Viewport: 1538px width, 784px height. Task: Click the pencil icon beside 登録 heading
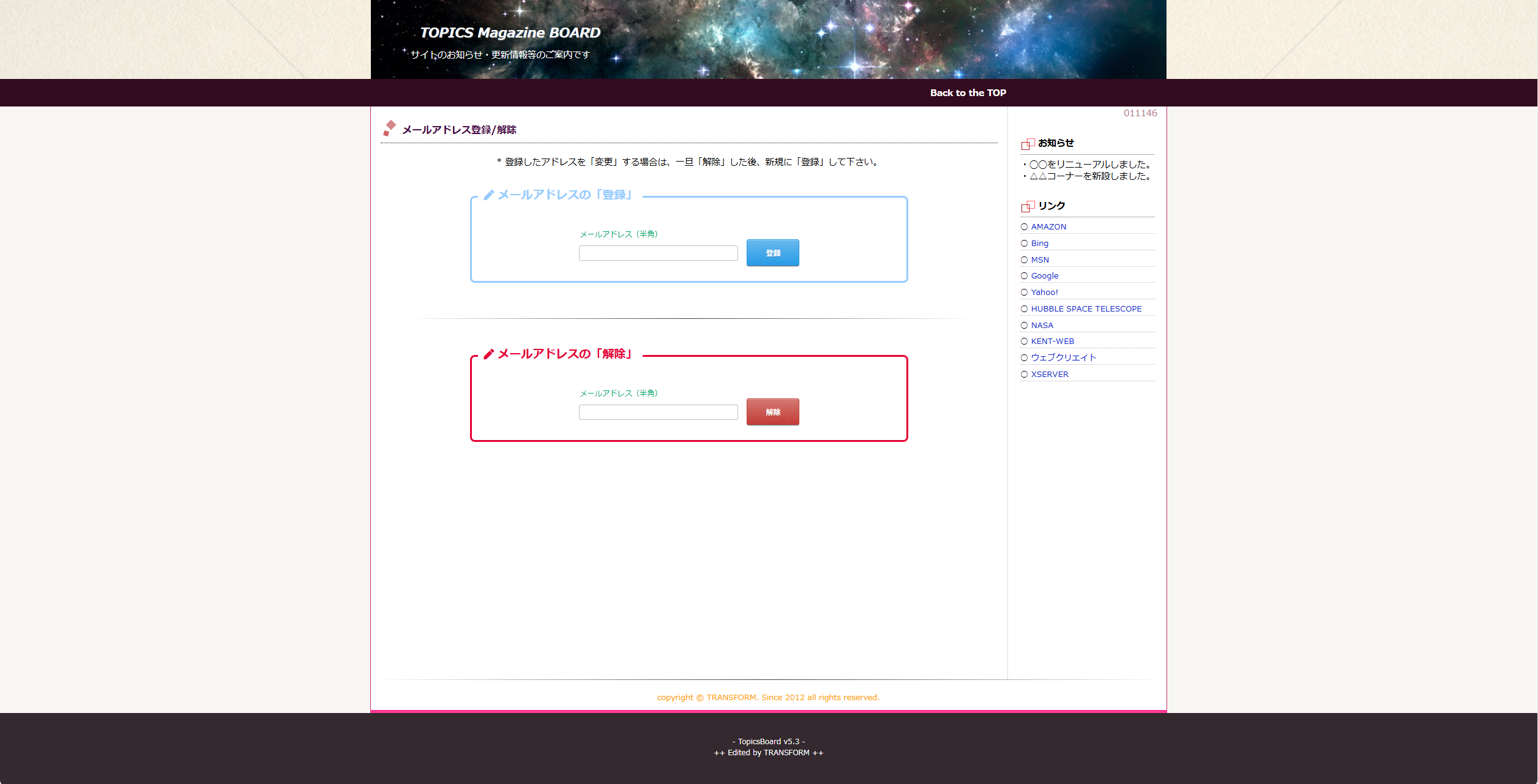coord(488,195)
